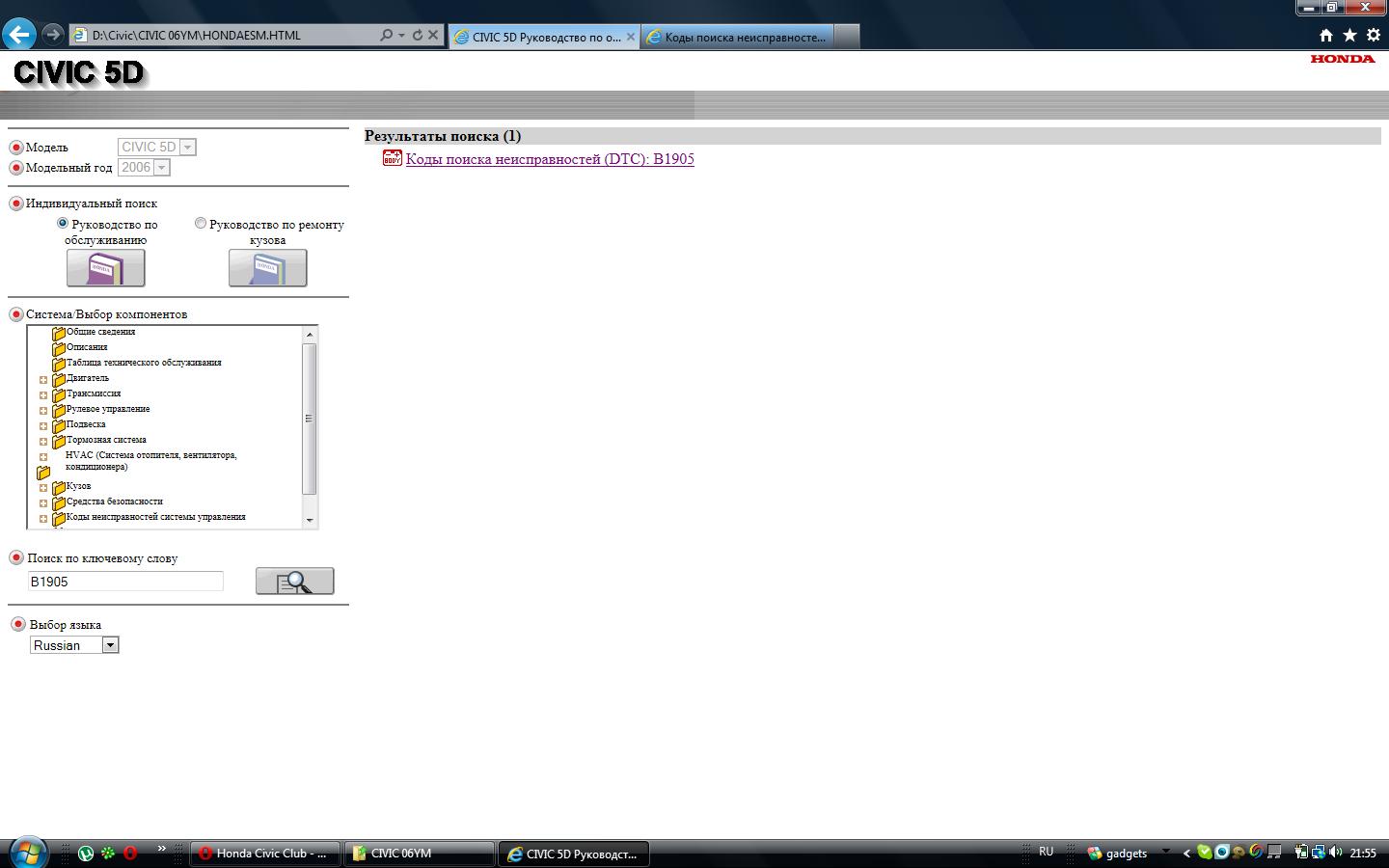
Task: Open a new blank browser tab
Action: [x=846, y=37]
